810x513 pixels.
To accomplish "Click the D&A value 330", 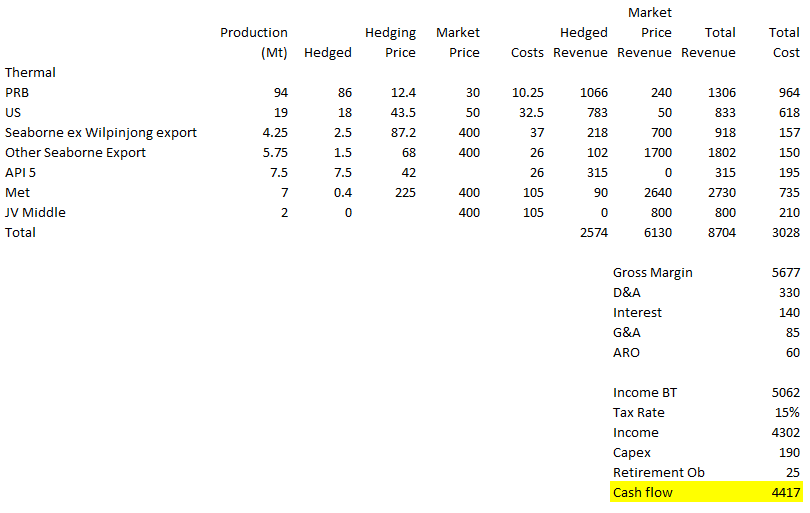I will point(789,292).
